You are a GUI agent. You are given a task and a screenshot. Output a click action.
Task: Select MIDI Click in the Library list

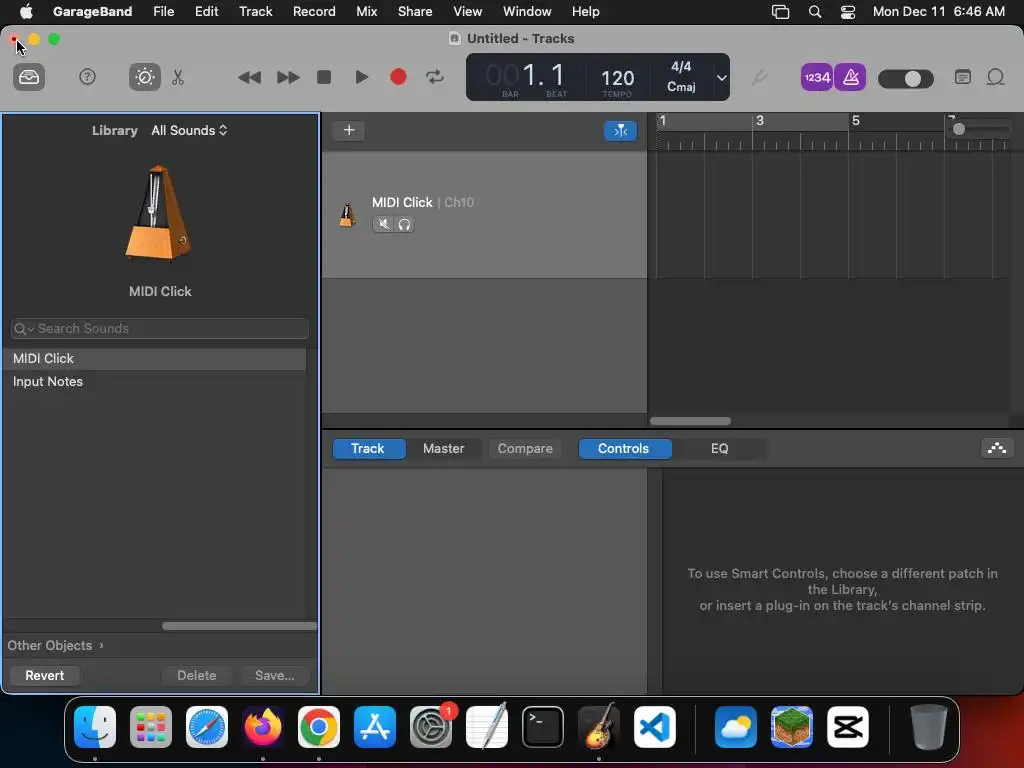tap(154, 359)
